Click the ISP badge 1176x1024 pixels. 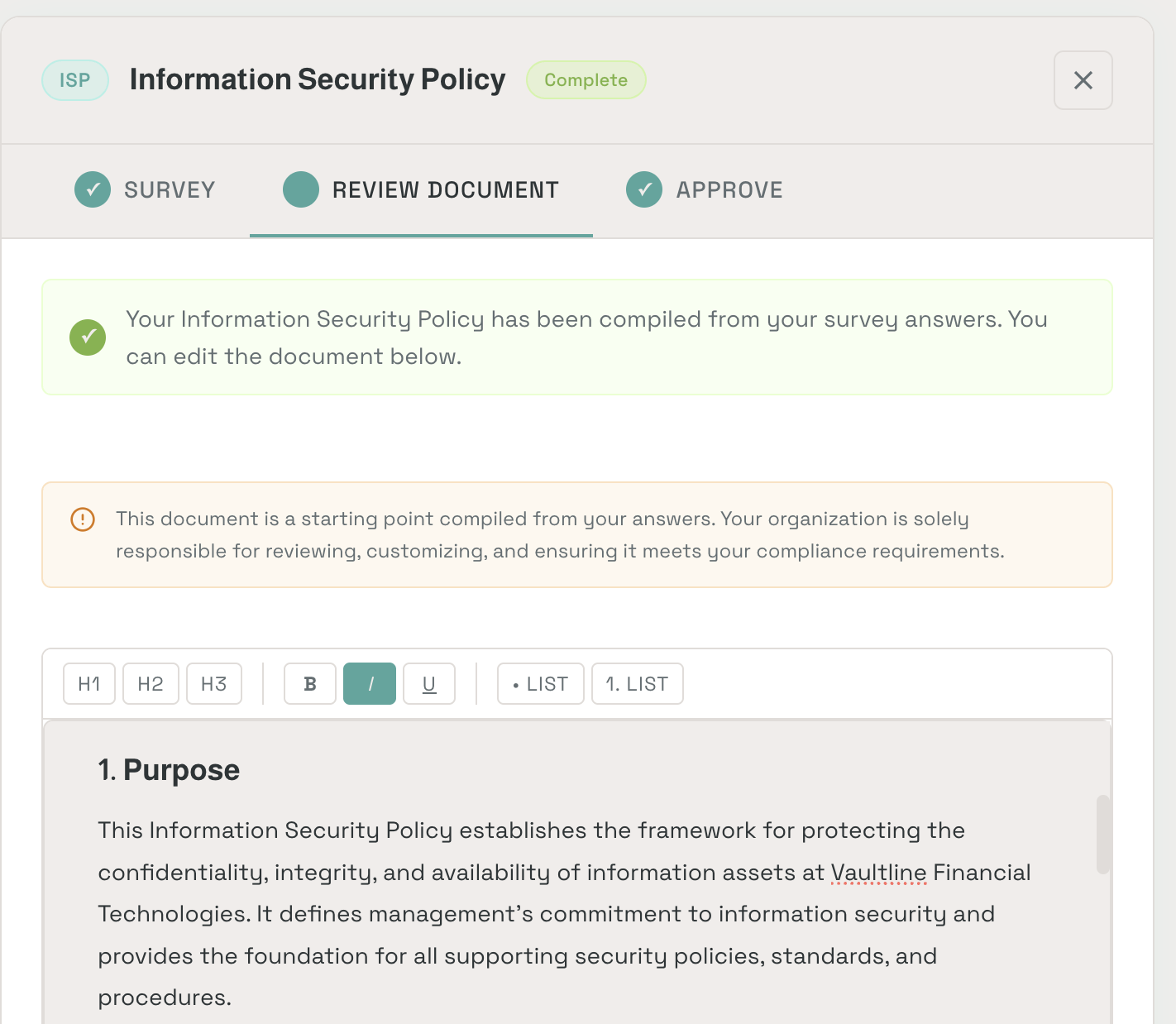[75, 80]
